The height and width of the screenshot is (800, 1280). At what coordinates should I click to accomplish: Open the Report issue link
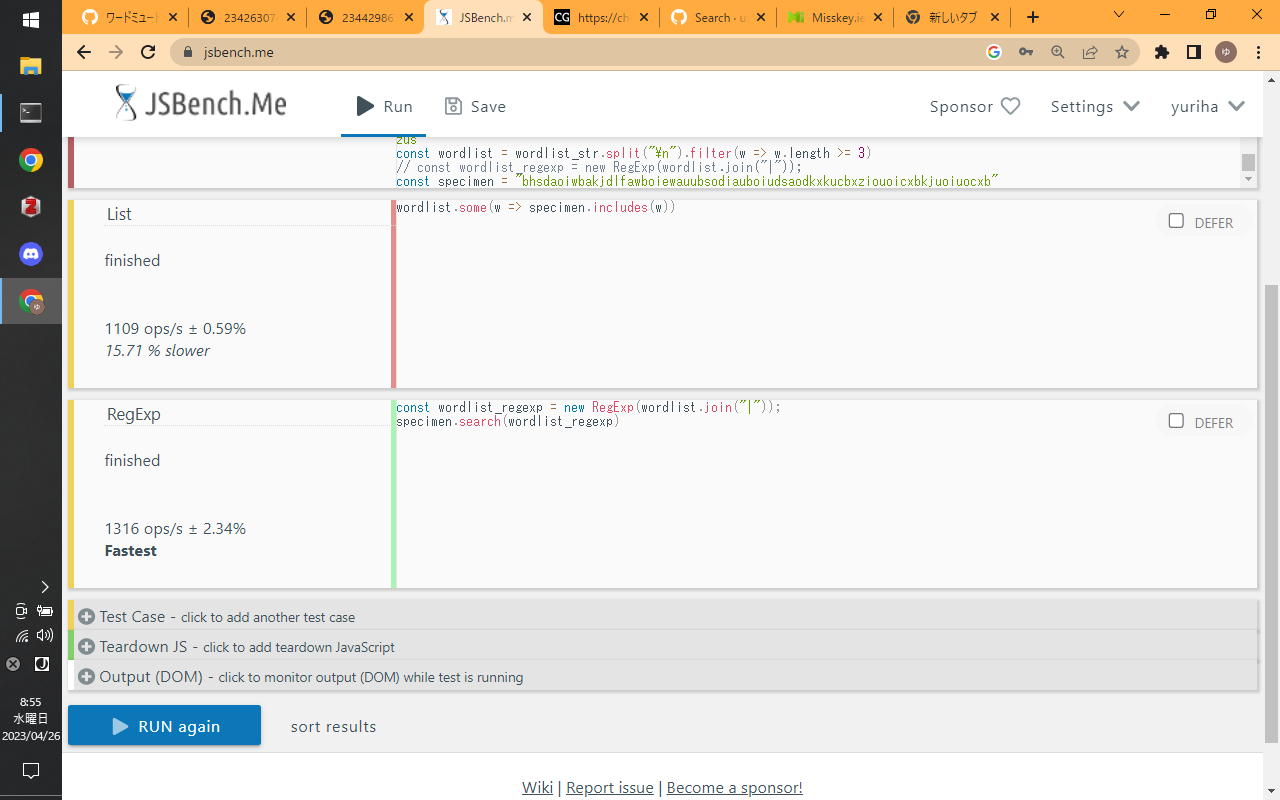pyautogui.click(x=610, y=787)
